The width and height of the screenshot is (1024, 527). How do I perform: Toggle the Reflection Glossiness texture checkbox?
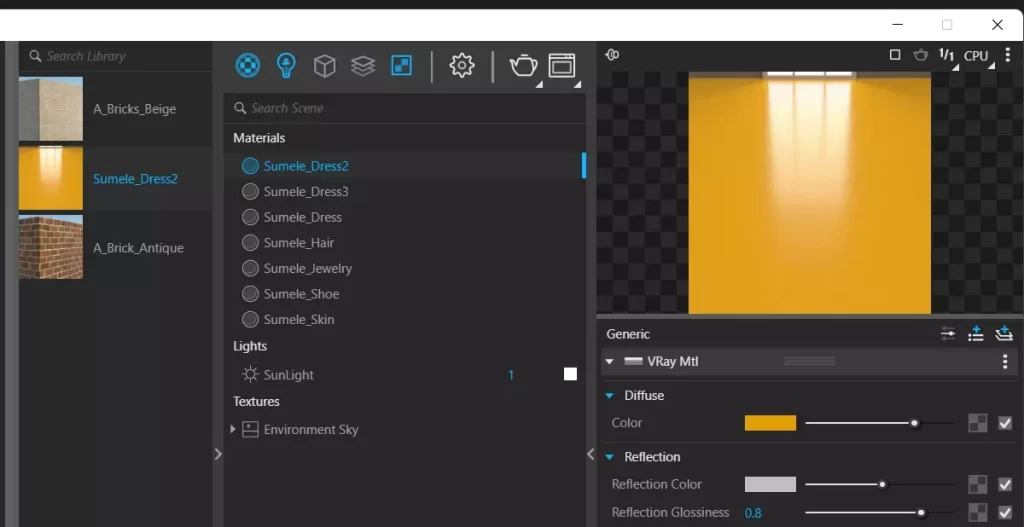[x=1005, y=513]
